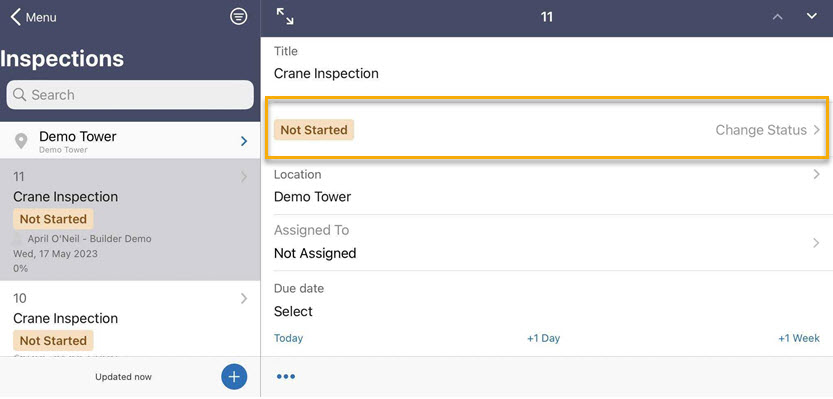833x399 pixels.
Task: Add new inspection with plus button
Action: coord(234,377)
